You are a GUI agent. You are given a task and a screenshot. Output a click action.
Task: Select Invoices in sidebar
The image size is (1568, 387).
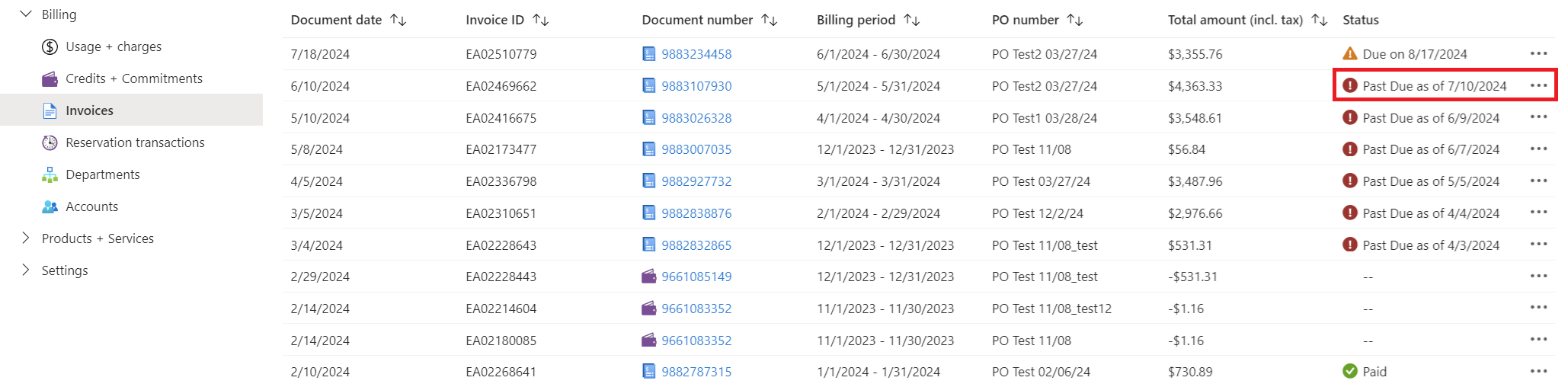89,110
